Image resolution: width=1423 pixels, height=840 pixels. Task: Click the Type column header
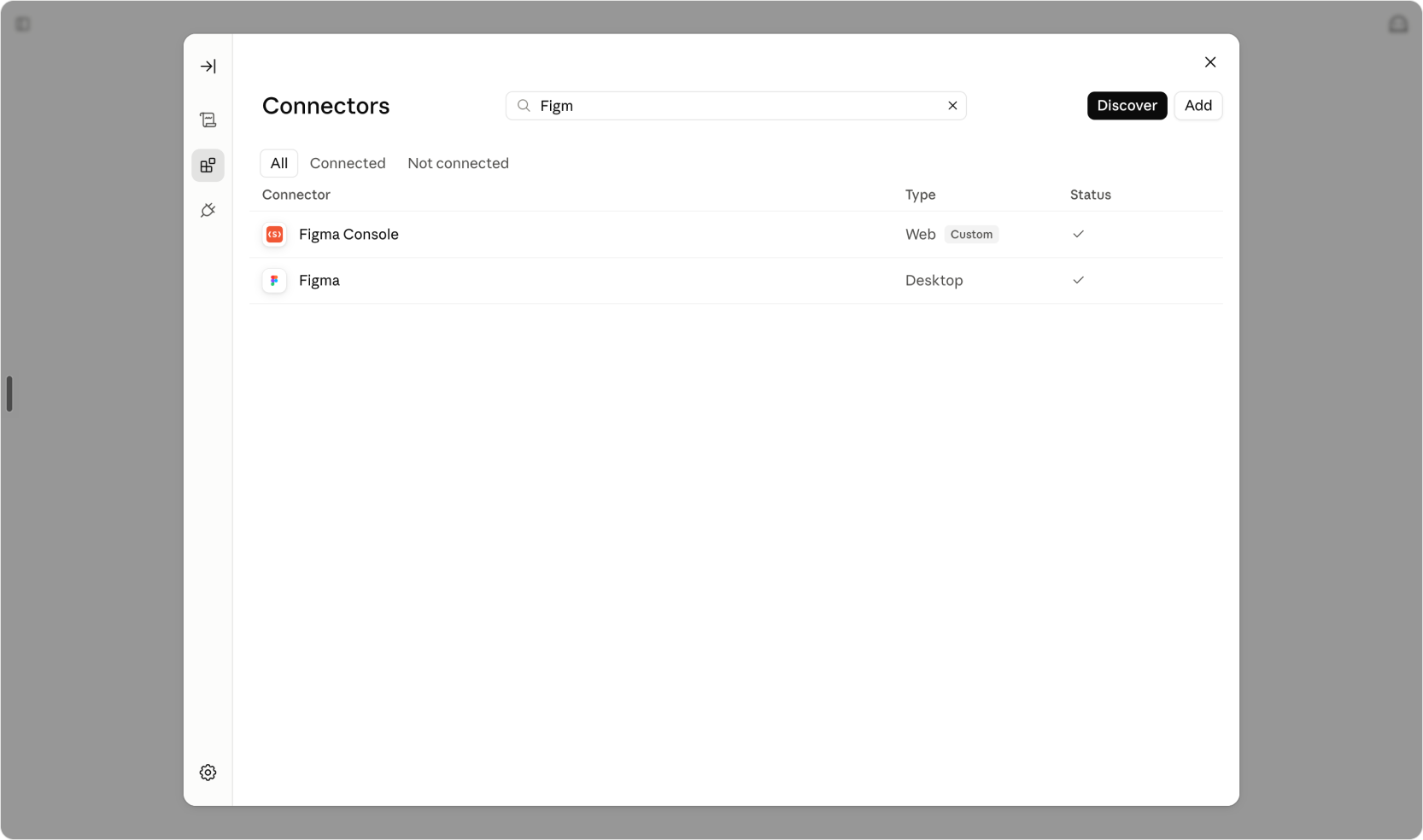point(920,195)
